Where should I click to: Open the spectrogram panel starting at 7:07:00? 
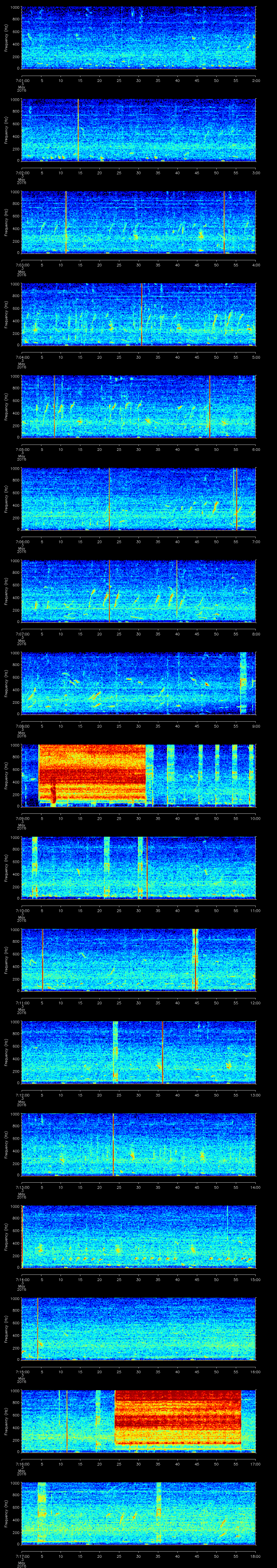(138, 591)
